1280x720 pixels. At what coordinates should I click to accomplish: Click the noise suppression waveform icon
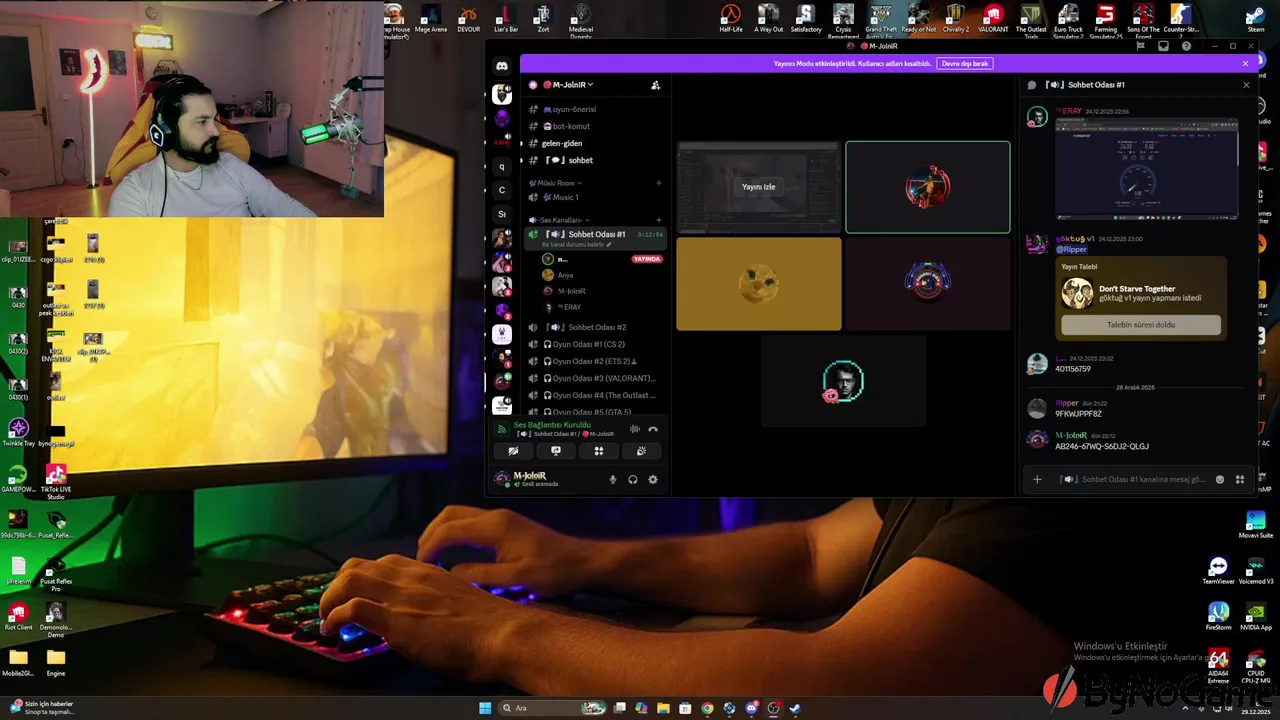click(634, 429)
